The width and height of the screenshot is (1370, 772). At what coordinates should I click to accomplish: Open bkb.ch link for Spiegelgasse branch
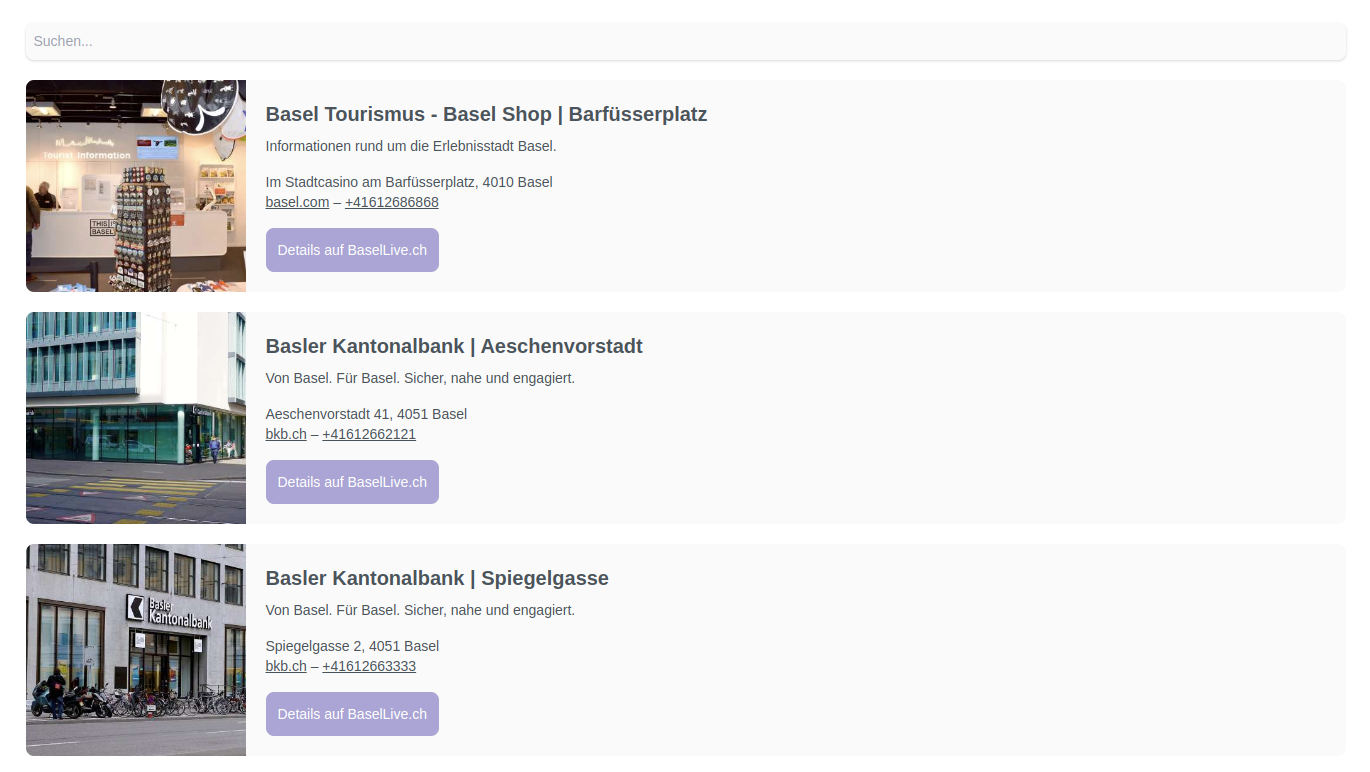coord(286,666)
